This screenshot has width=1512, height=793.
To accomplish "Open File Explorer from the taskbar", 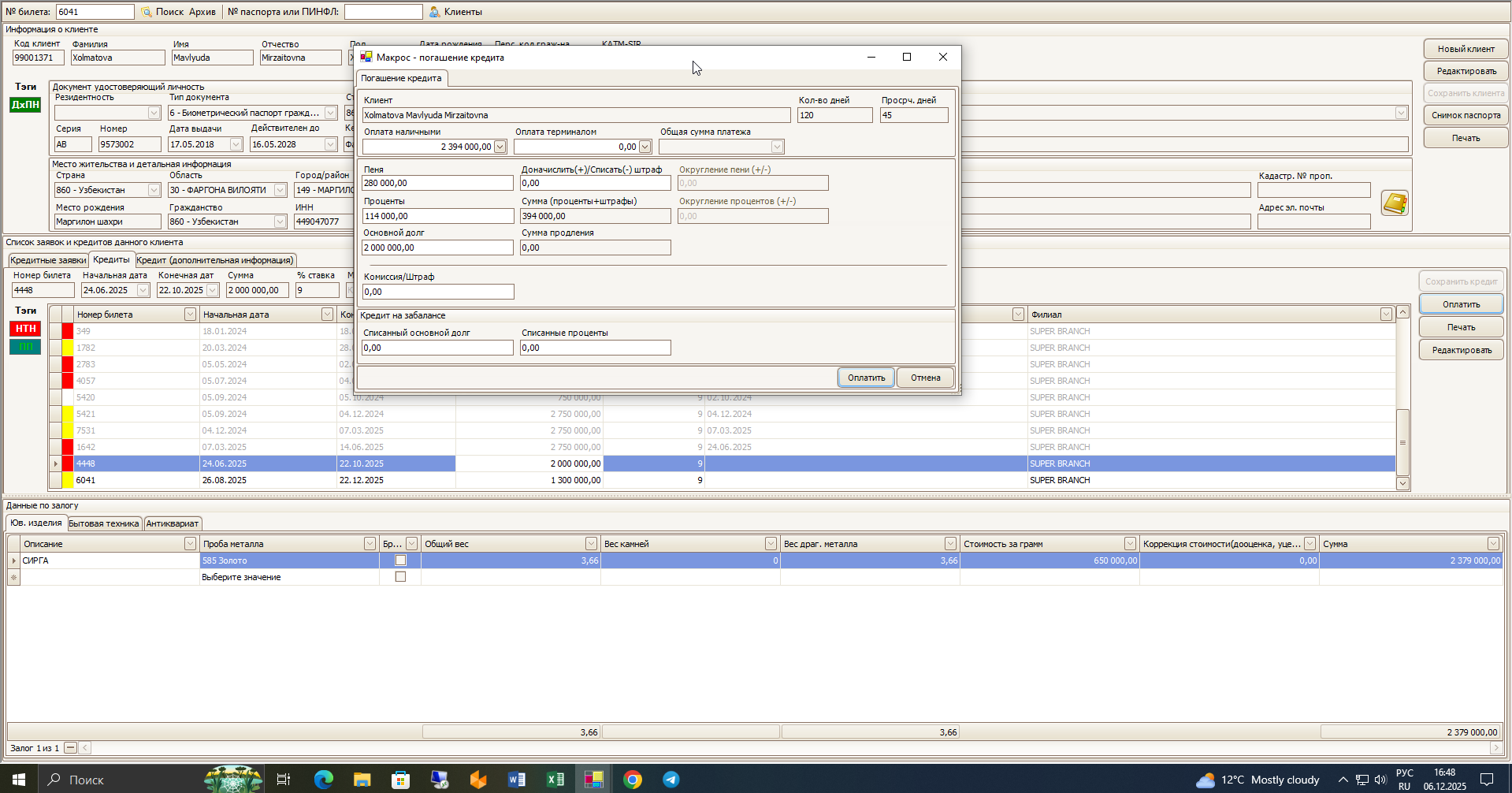I will 362,780.
